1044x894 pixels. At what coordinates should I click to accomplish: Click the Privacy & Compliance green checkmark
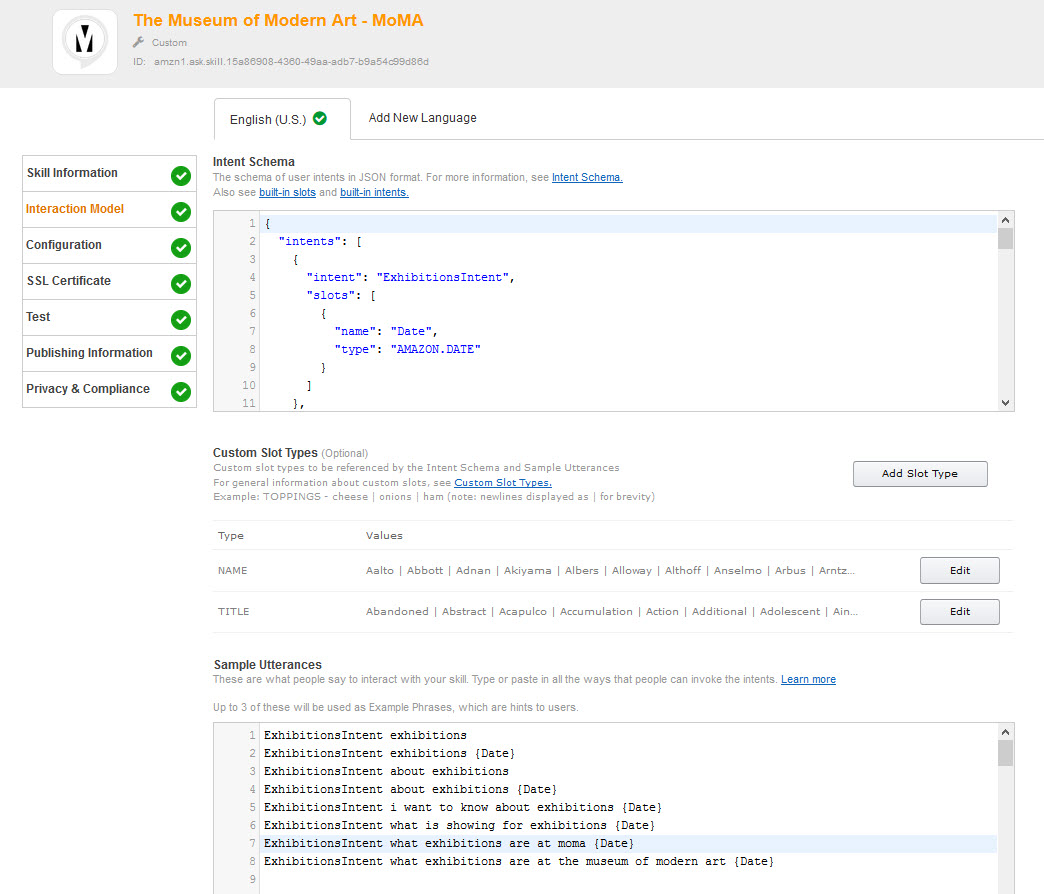point(180,391)
